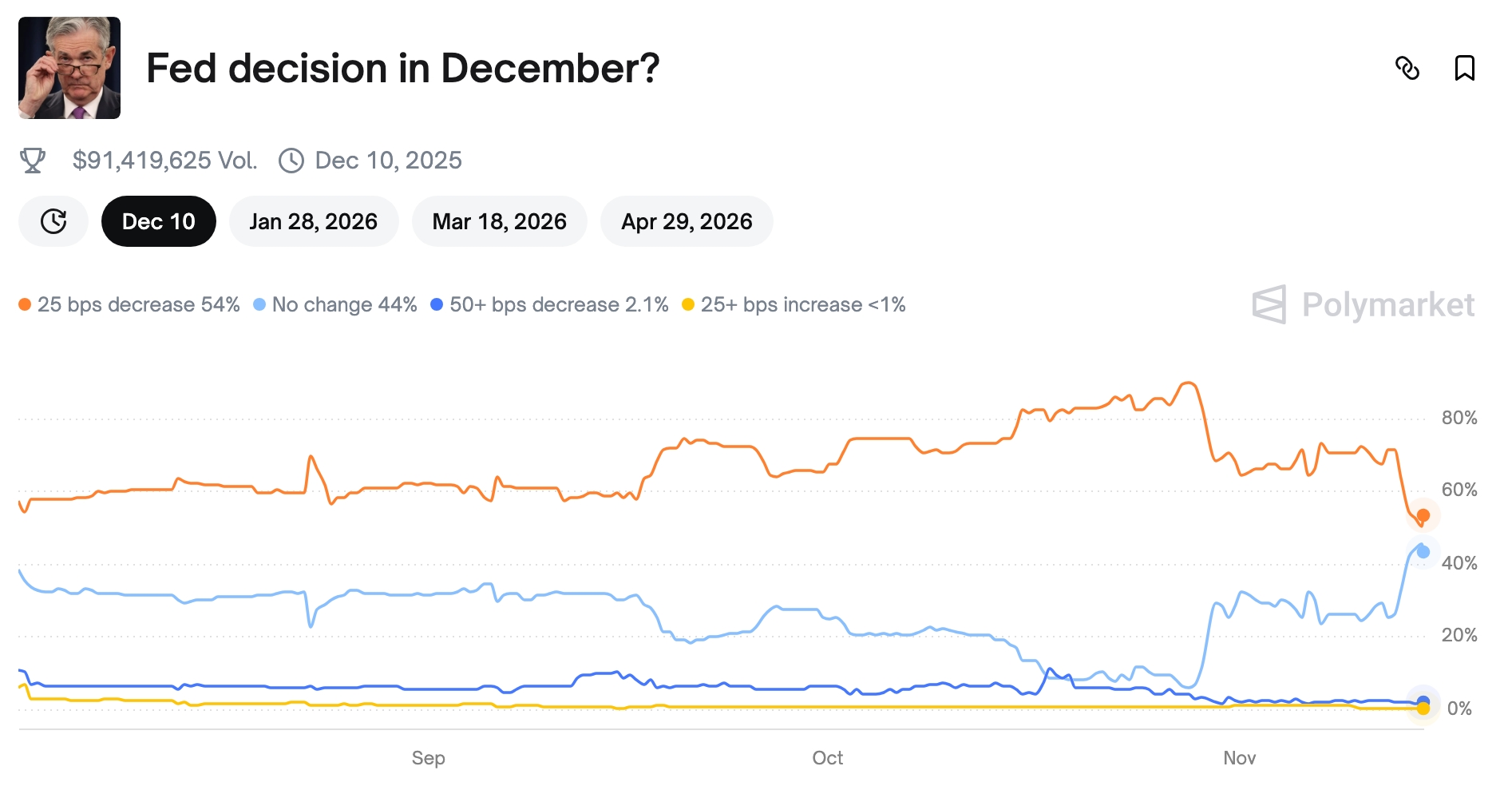Open the Apr 29, 2026 market view
This screenshot has width=1512, height=786.
[687, 221]
